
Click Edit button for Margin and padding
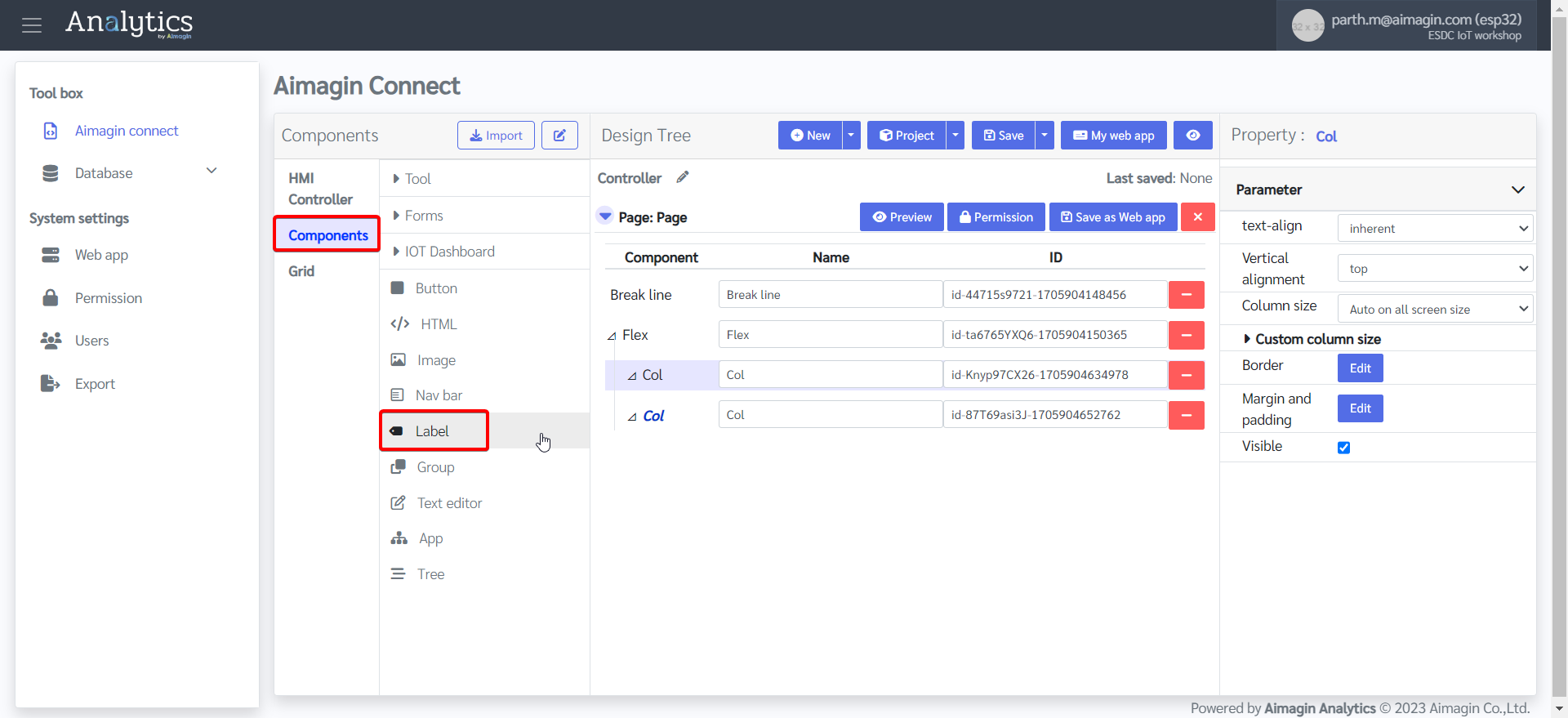[x=1361, y=408]
